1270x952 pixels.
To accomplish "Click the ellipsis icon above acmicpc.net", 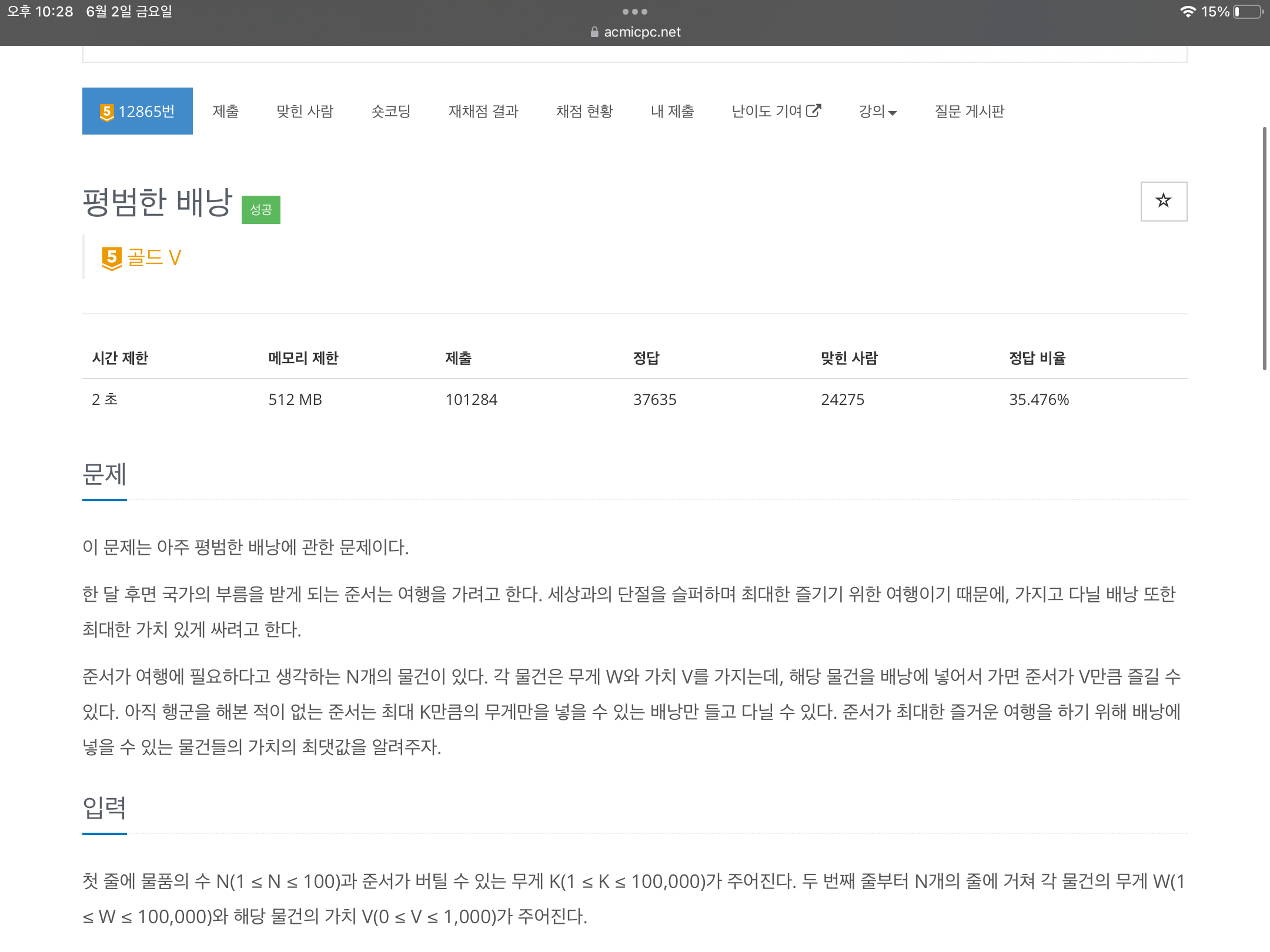I will 635,12.
